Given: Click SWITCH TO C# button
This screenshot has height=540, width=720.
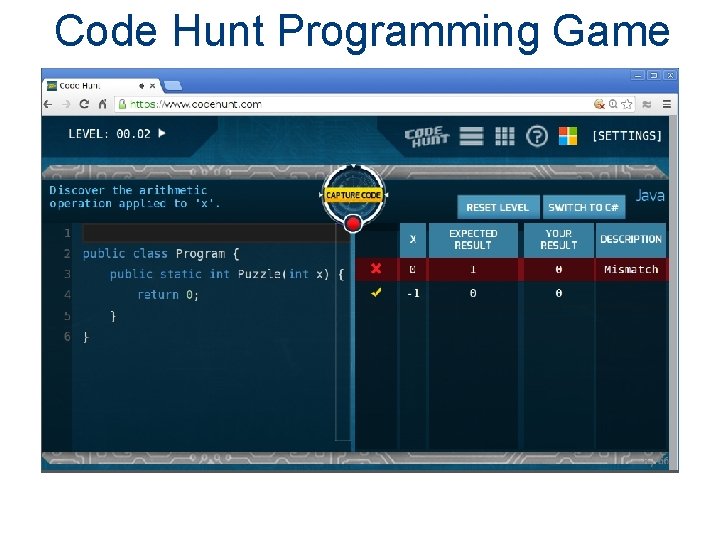Looking at the screenshot, I should coord(584,208).
